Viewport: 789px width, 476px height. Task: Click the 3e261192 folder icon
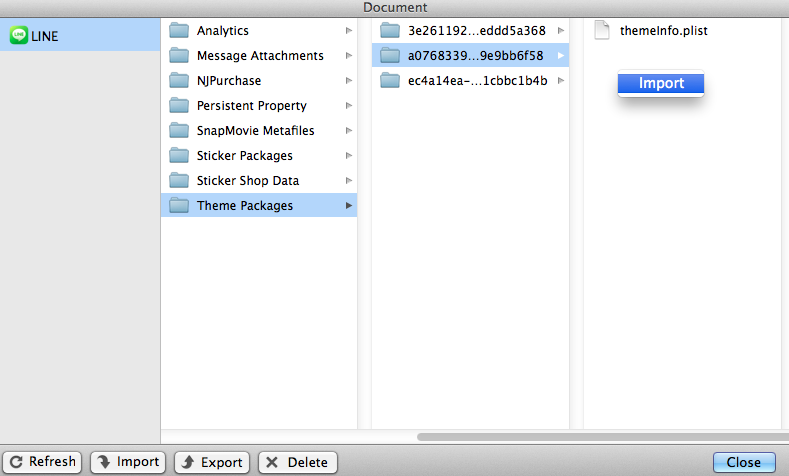(x=390, y=31)
